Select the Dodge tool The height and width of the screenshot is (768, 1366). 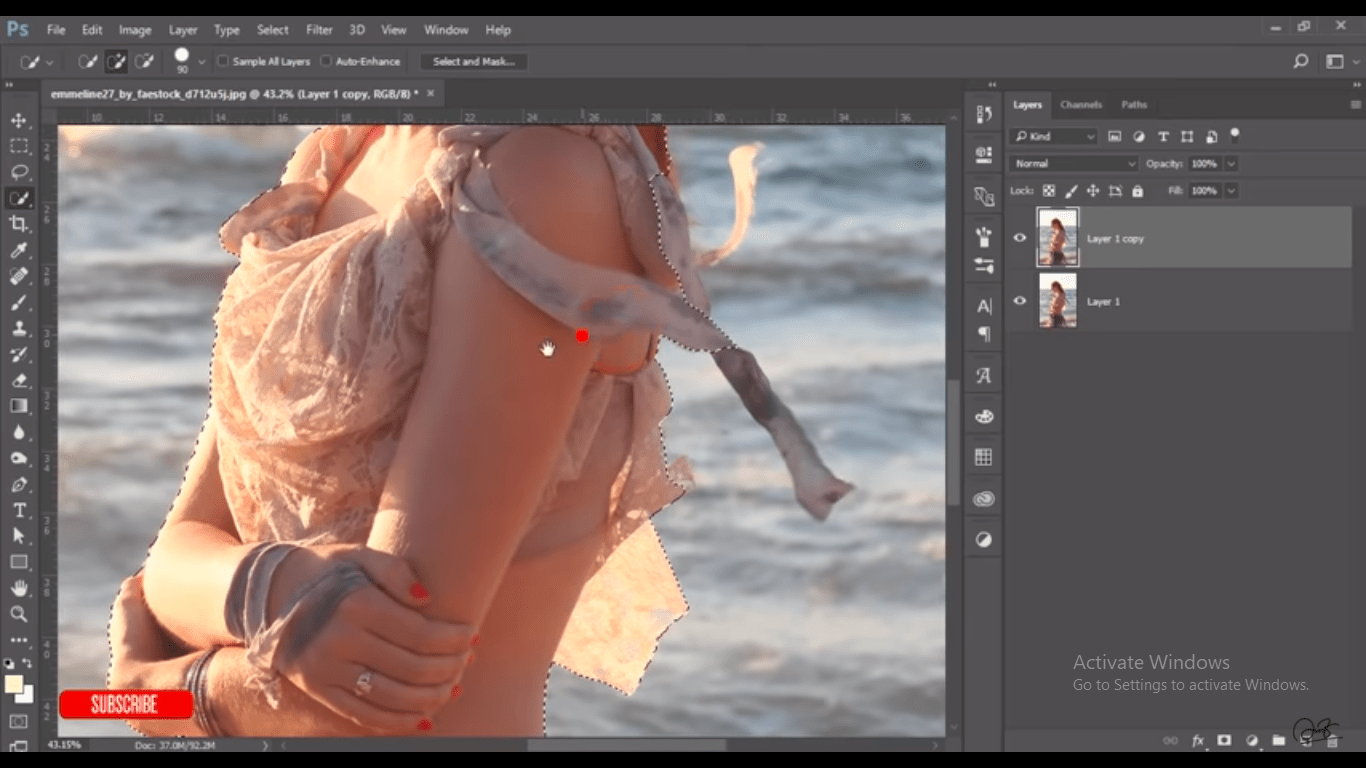[19, 458]
